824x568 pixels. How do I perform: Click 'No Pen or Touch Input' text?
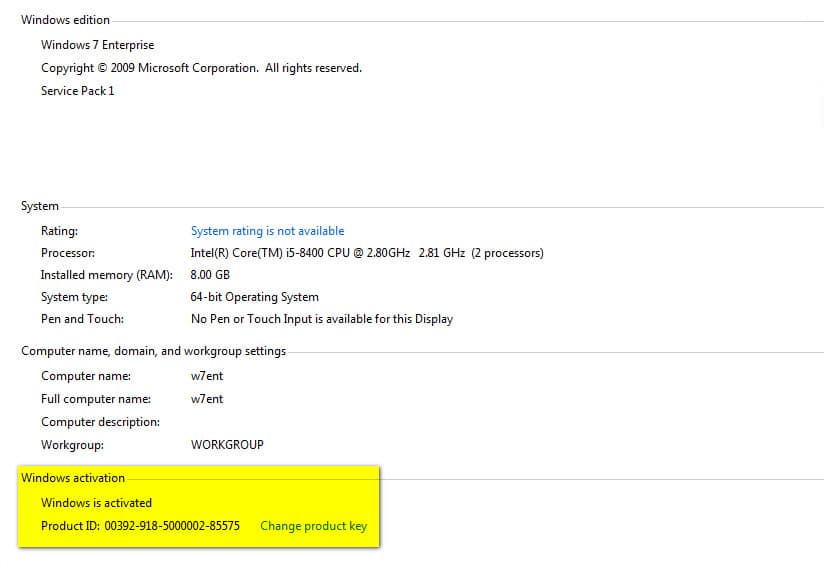pyautogui.click(x=322, y=319)
